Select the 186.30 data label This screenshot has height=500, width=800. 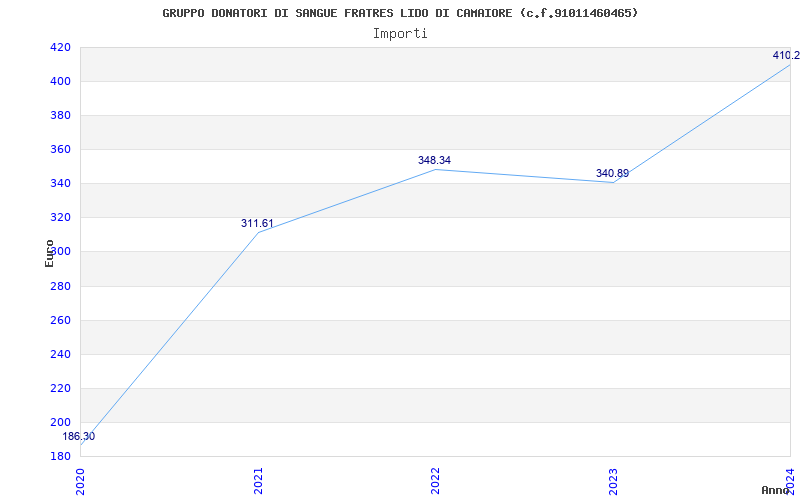(x=79, y=437)
